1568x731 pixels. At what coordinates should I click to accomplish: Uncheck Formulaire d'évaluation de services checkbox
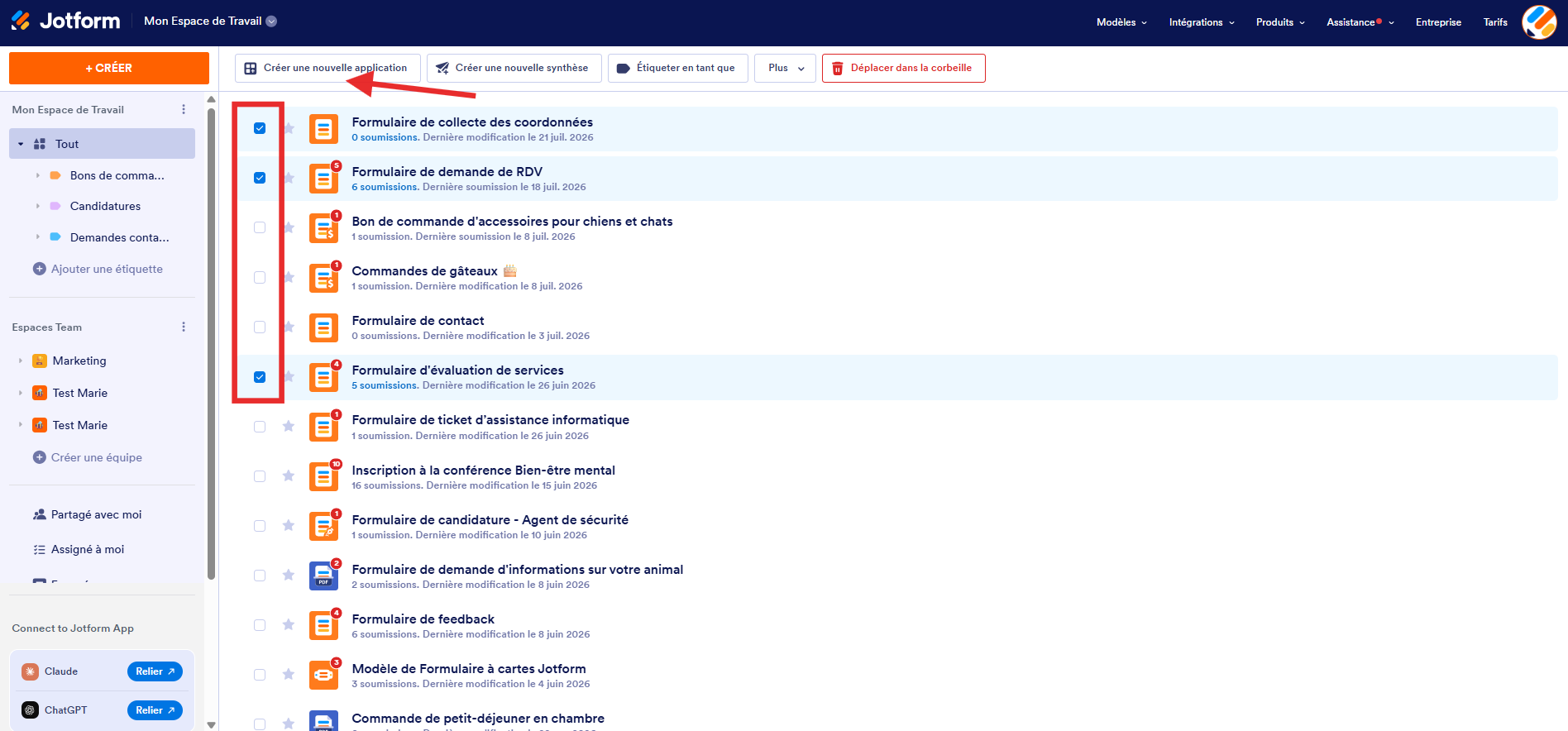[260, 377]
